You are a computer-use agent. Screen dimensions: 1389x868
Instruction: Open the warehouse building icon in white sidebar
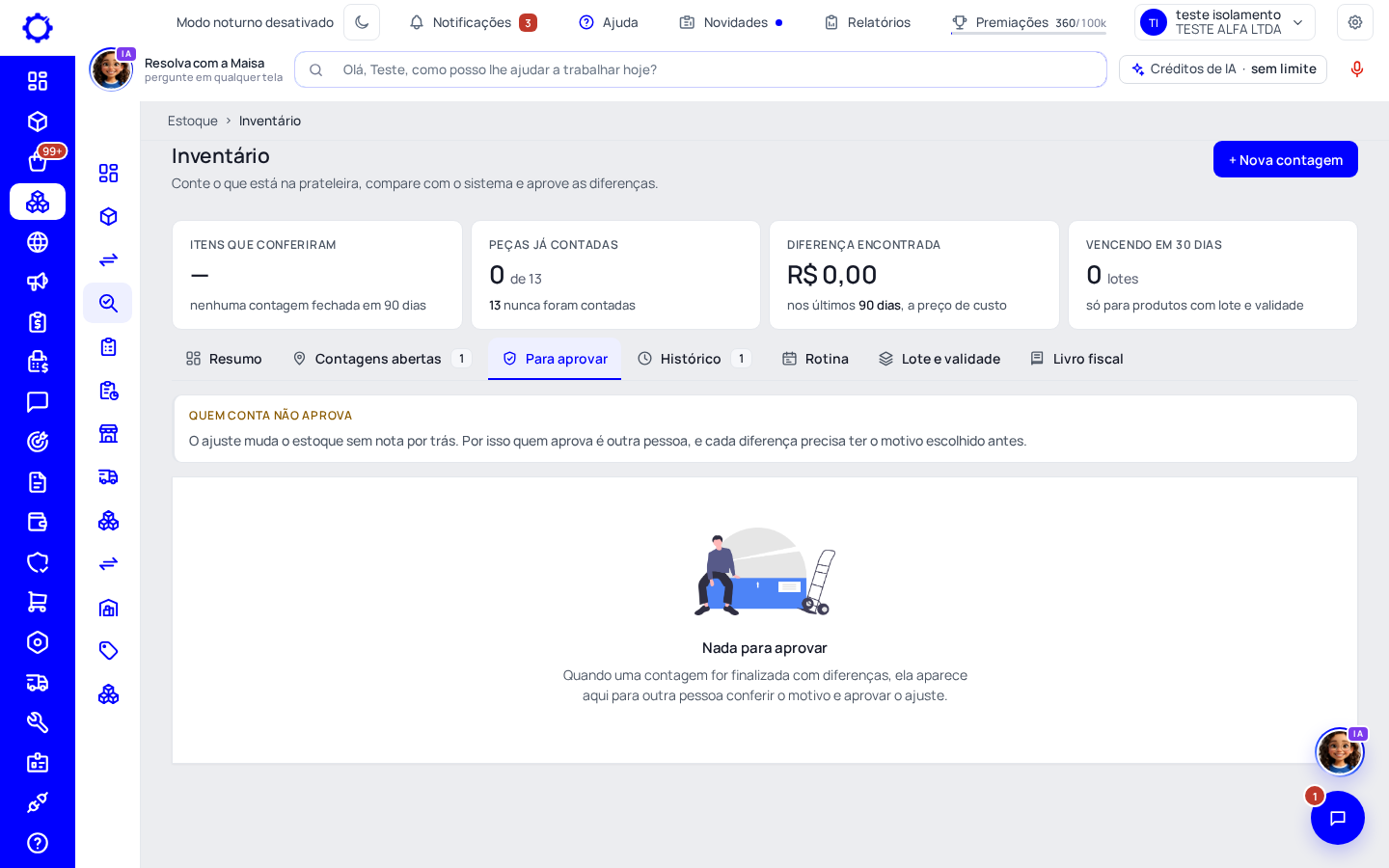click(108, 608)
